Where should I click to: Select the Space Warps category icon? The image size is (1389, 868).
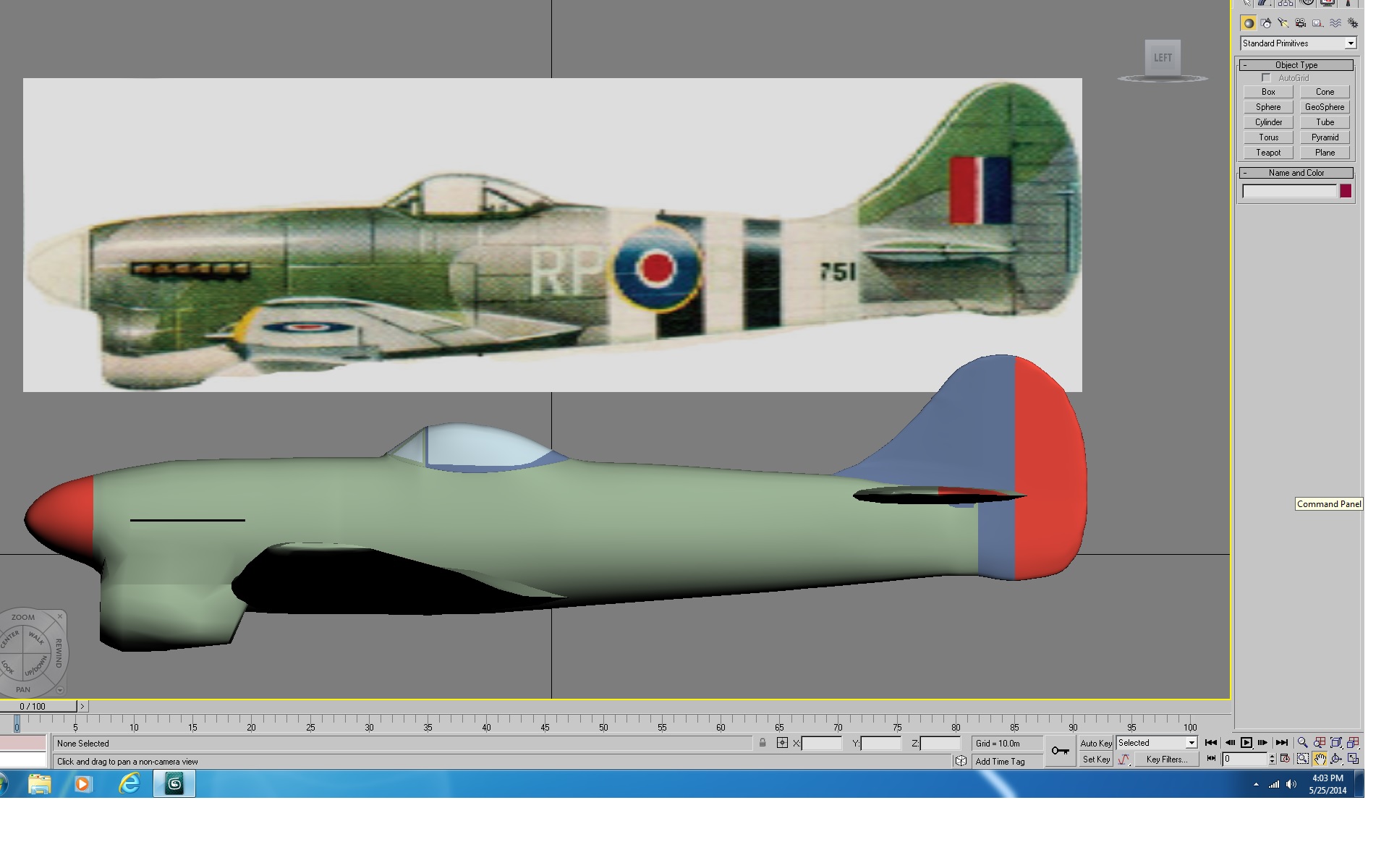[1335, 23]
